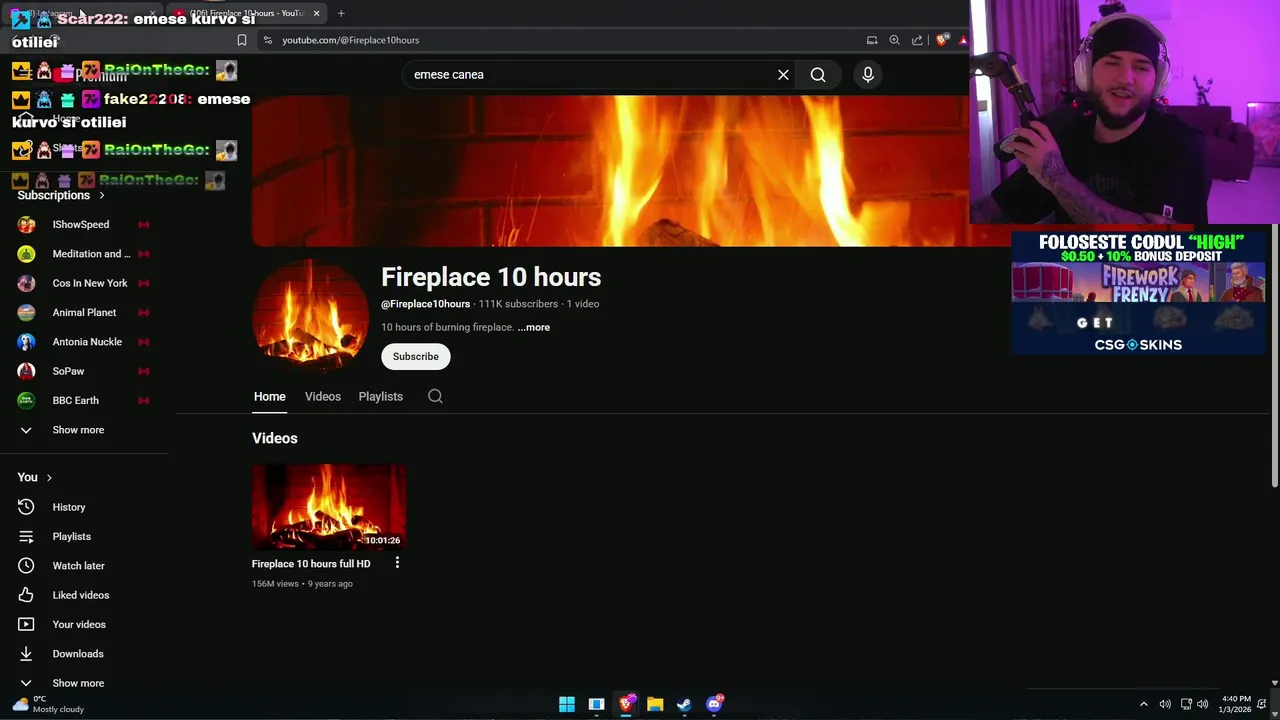1280x720 pixels.
Task: Open the taskbar clock showing 4:40 PM
Action: [1236, 704]
